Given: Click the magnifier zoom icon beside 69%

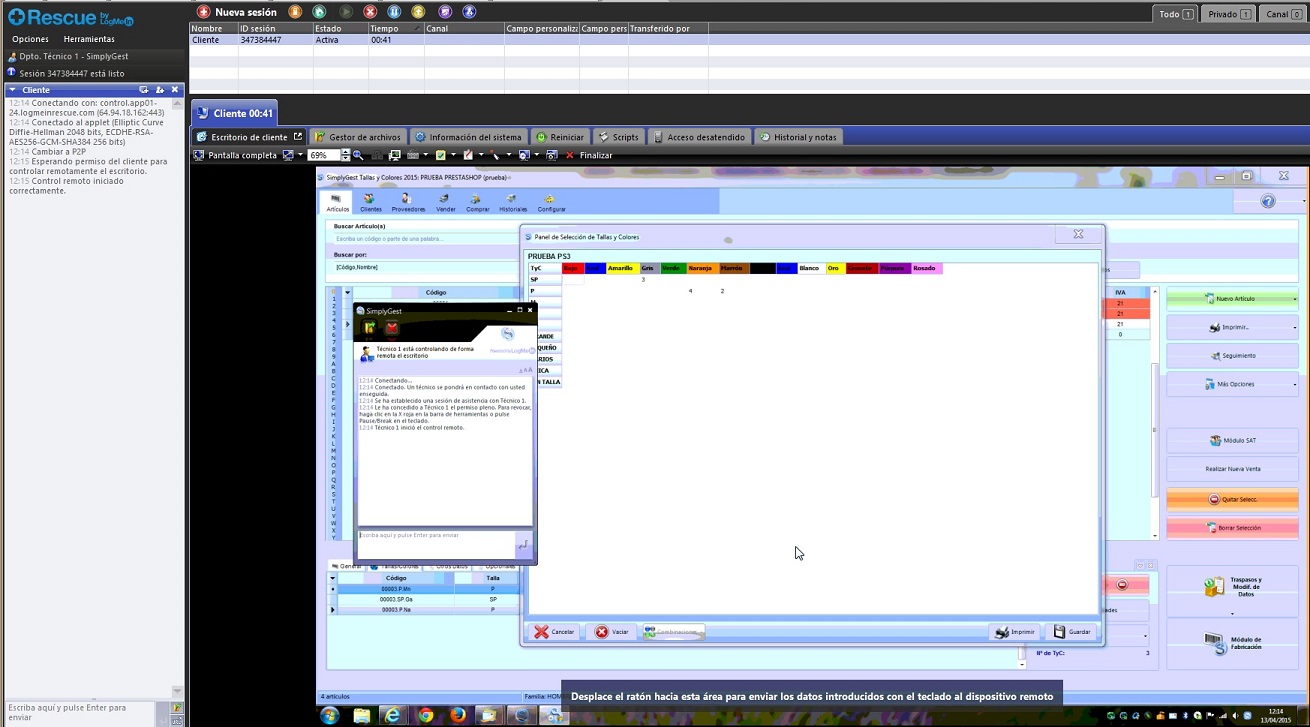Looking at the screenshot, I should [x=358, y=155].
